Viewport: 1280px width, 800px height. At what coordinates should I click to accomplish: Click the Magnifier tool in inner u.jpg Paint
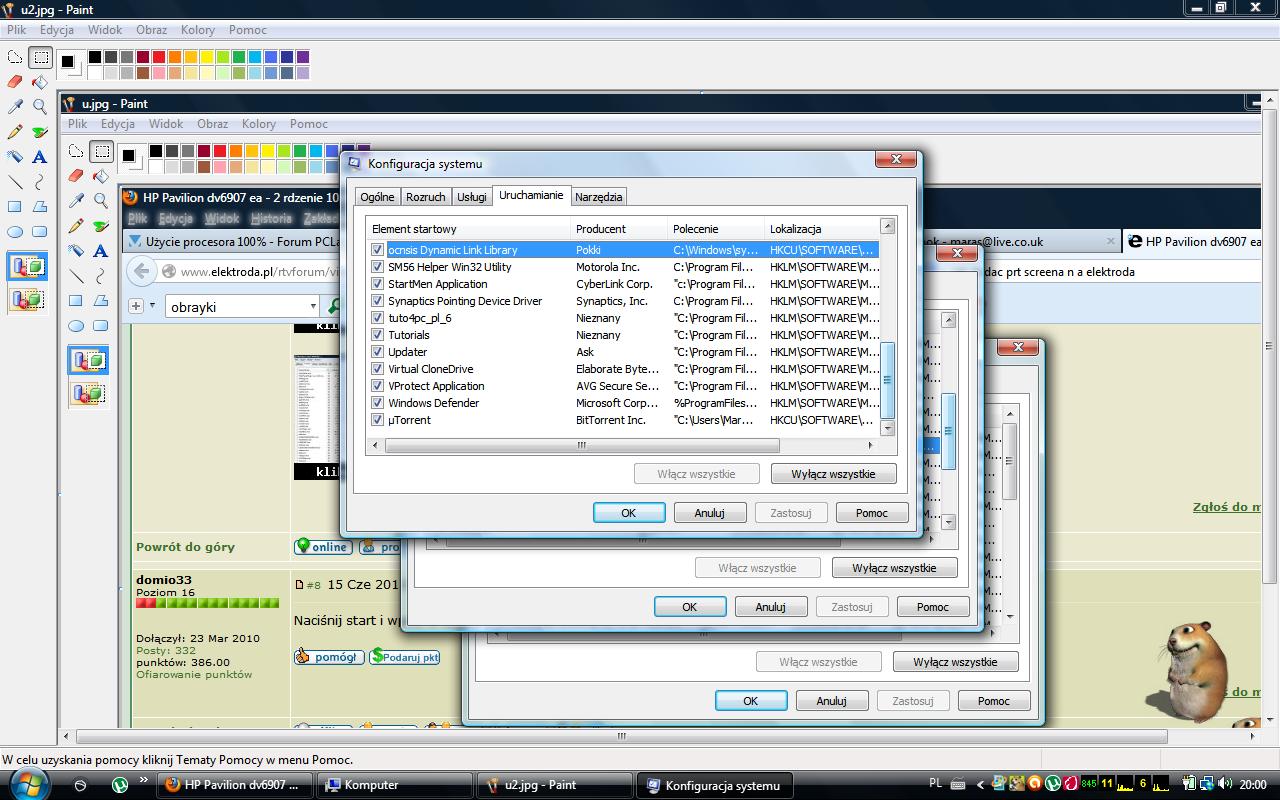(101, 201)
